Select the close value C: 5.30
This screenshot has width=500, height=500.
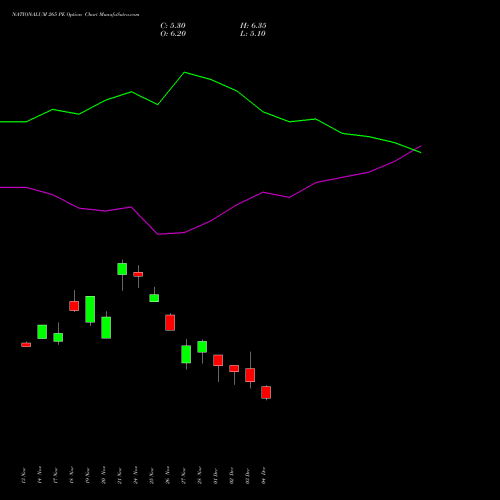coord(173,26)
